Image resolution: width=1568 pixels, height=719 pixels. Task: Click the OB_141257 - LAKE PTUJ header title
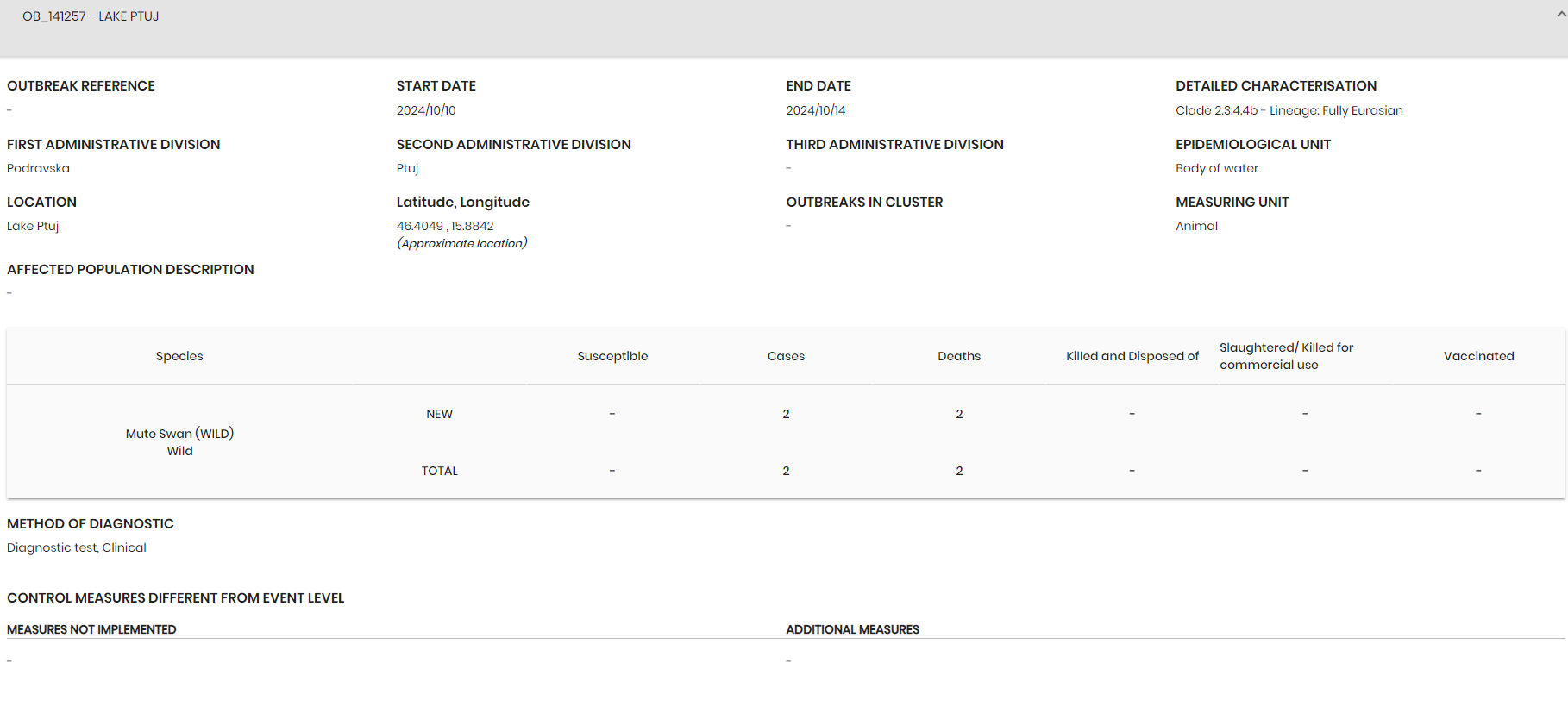tap(91, 16)
